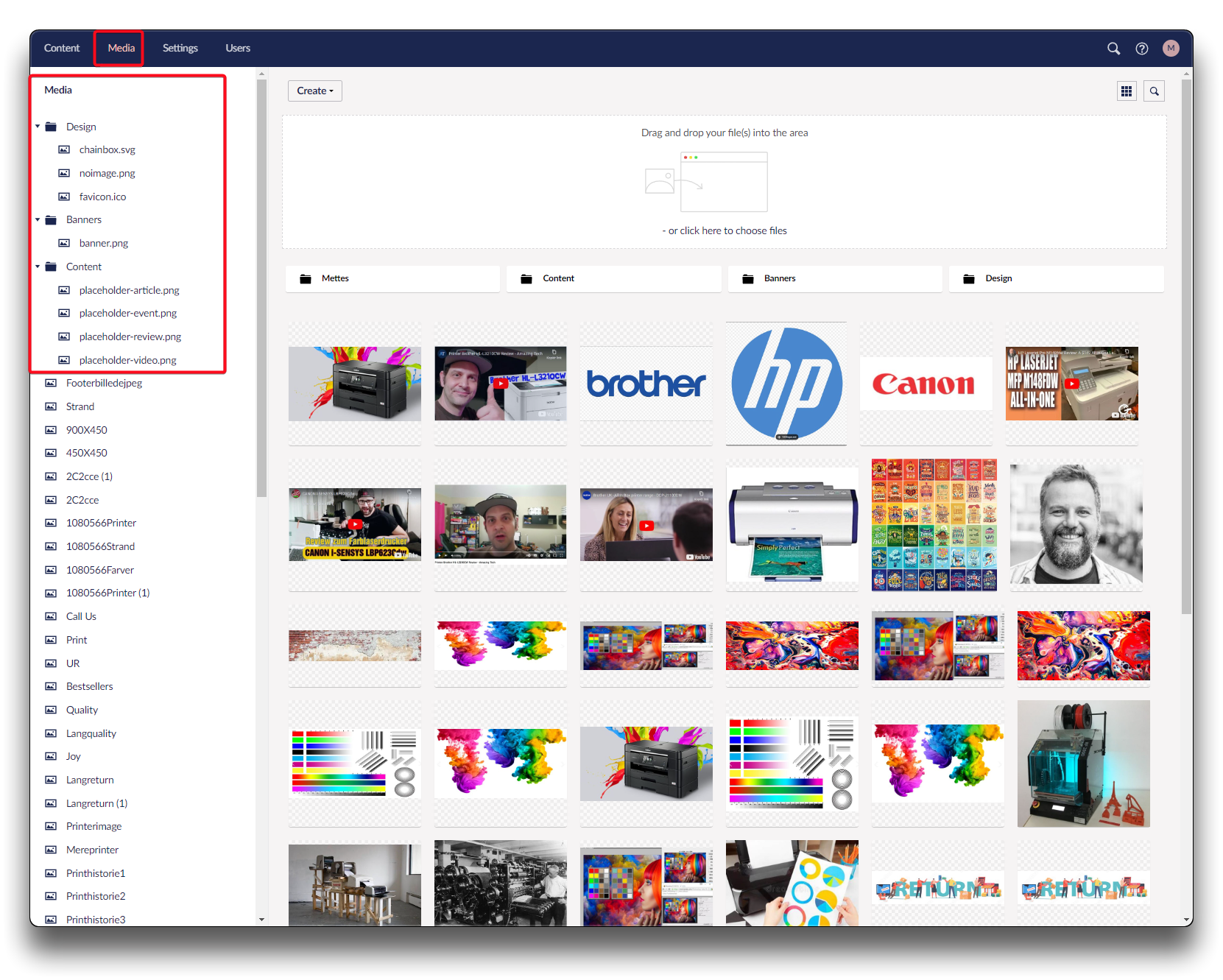
Task: Open the Banners folder card
Action: [x=834, y=279]
